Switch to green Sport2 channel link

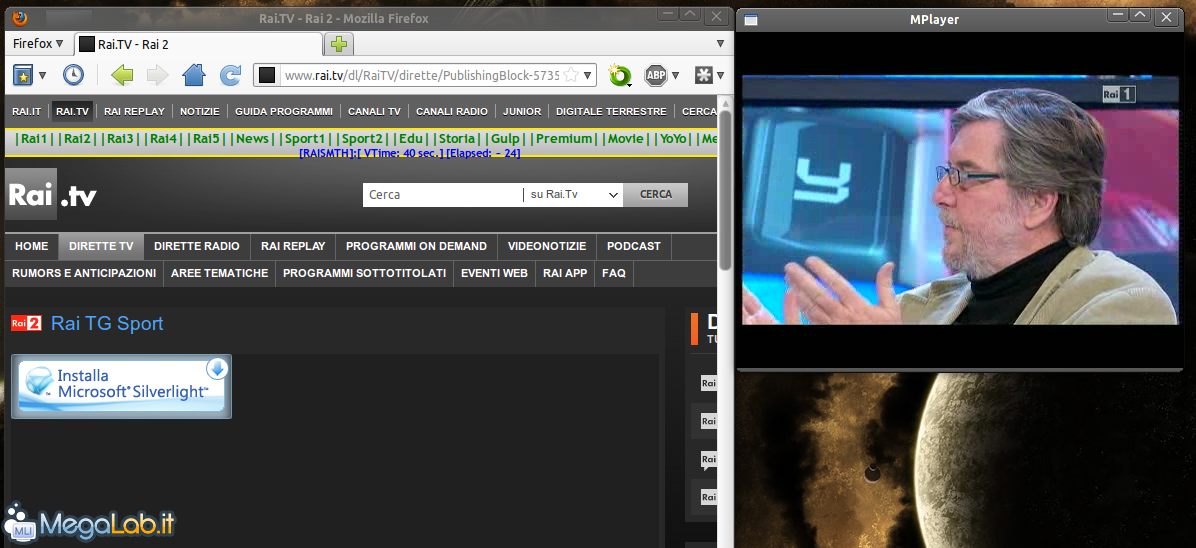pyautogui.click(x=362, y=139)
